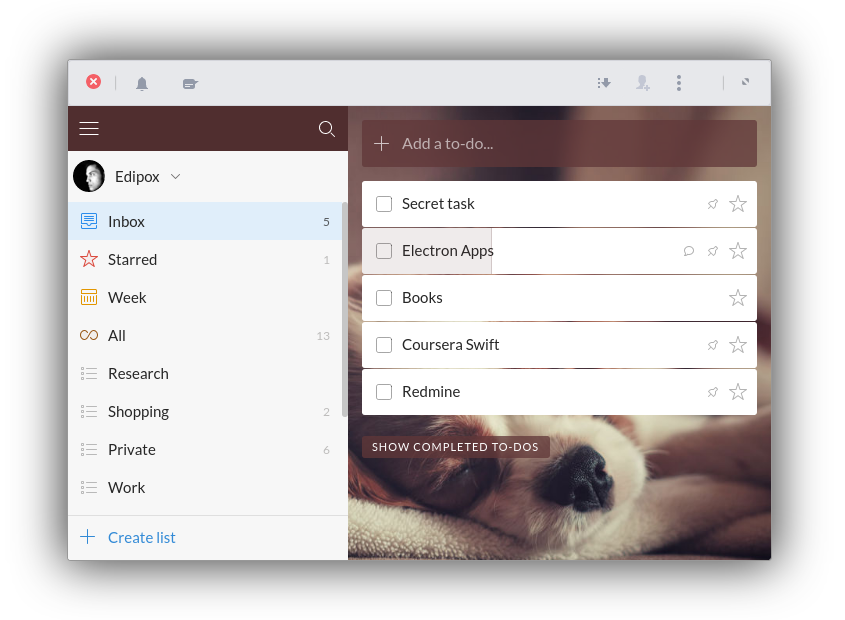Screen dimensions: 845x620
Task: Click the resize window arrows icon
Action: 745,82
